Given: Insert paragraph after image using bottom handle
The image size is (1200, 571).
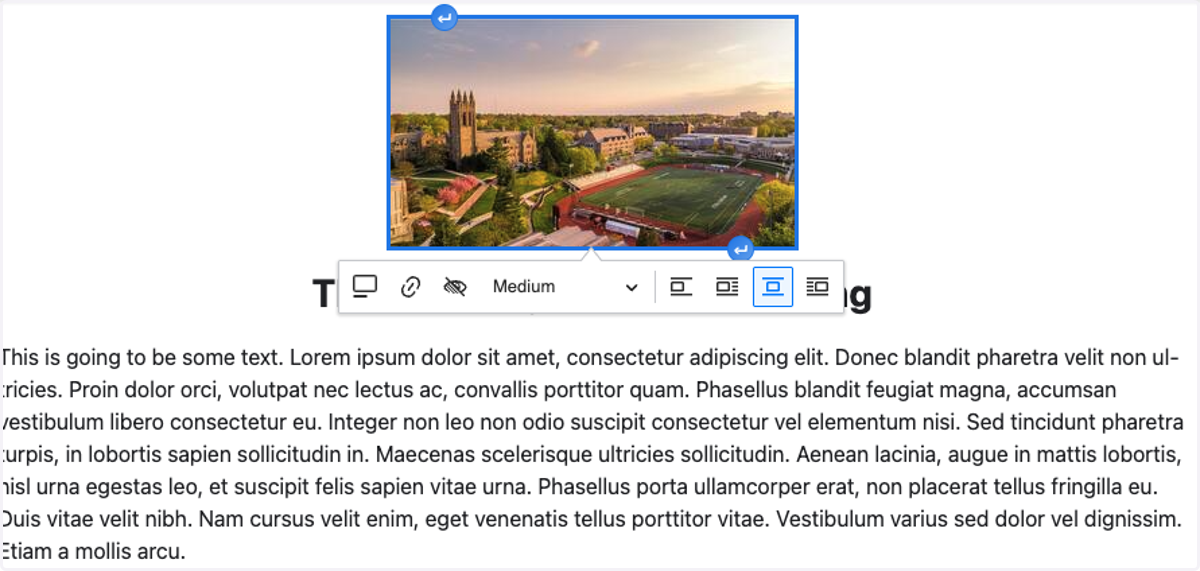Looking at the screenshot, I should 740,248.
